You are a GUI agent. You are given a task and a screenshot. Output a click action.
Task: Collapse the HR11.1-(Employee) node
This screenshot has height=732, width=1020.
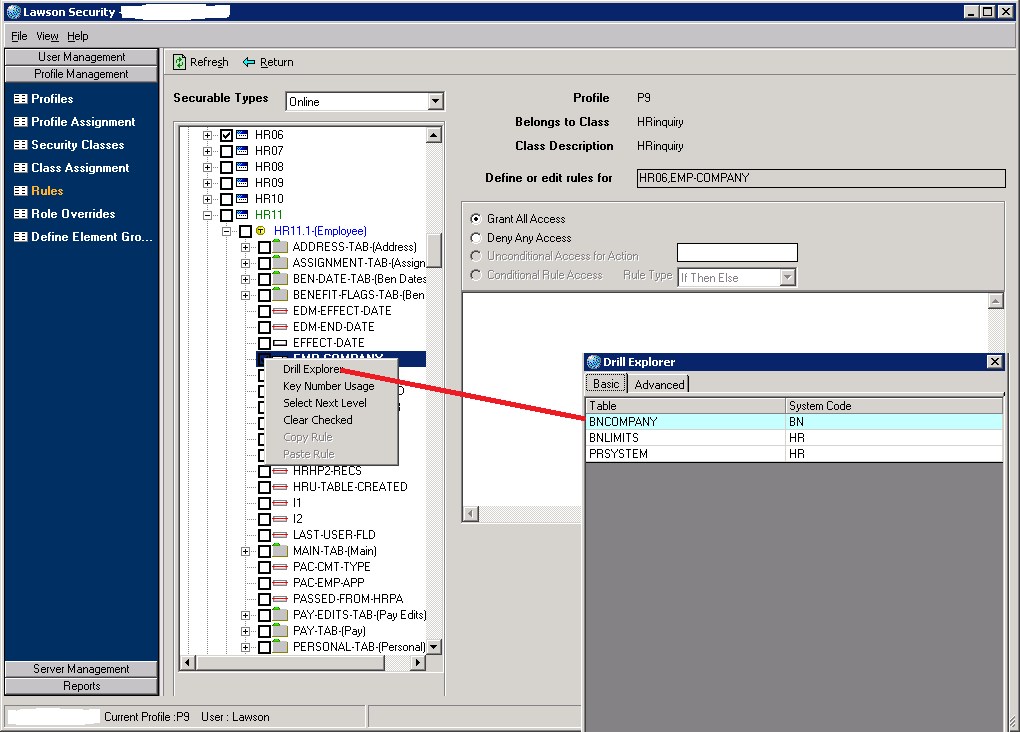coord(226,231)
